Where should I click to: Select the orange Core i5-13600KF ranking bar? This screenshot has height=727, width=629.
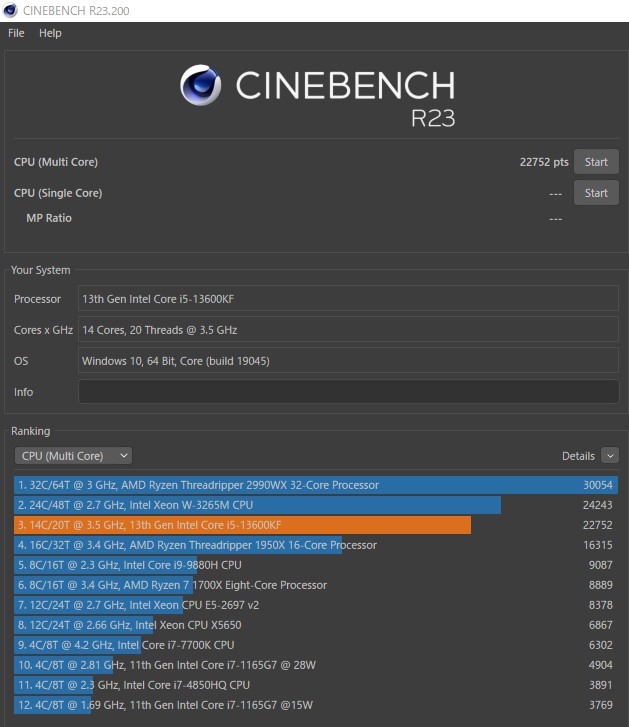point(243,525)
